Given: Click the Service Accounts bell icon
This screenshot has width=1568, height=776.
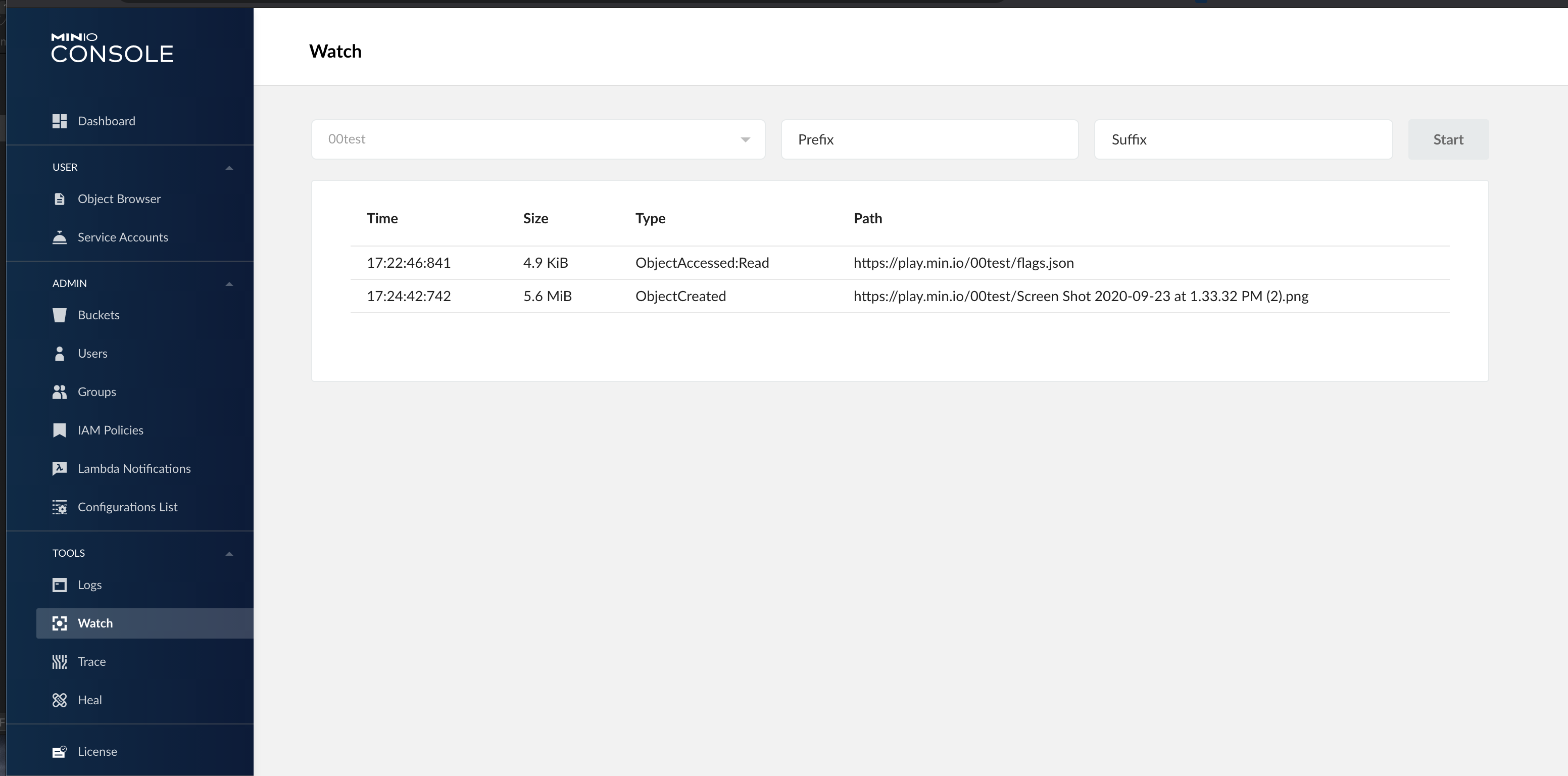Looking at the screenshot, I should [x=60, y=237].
